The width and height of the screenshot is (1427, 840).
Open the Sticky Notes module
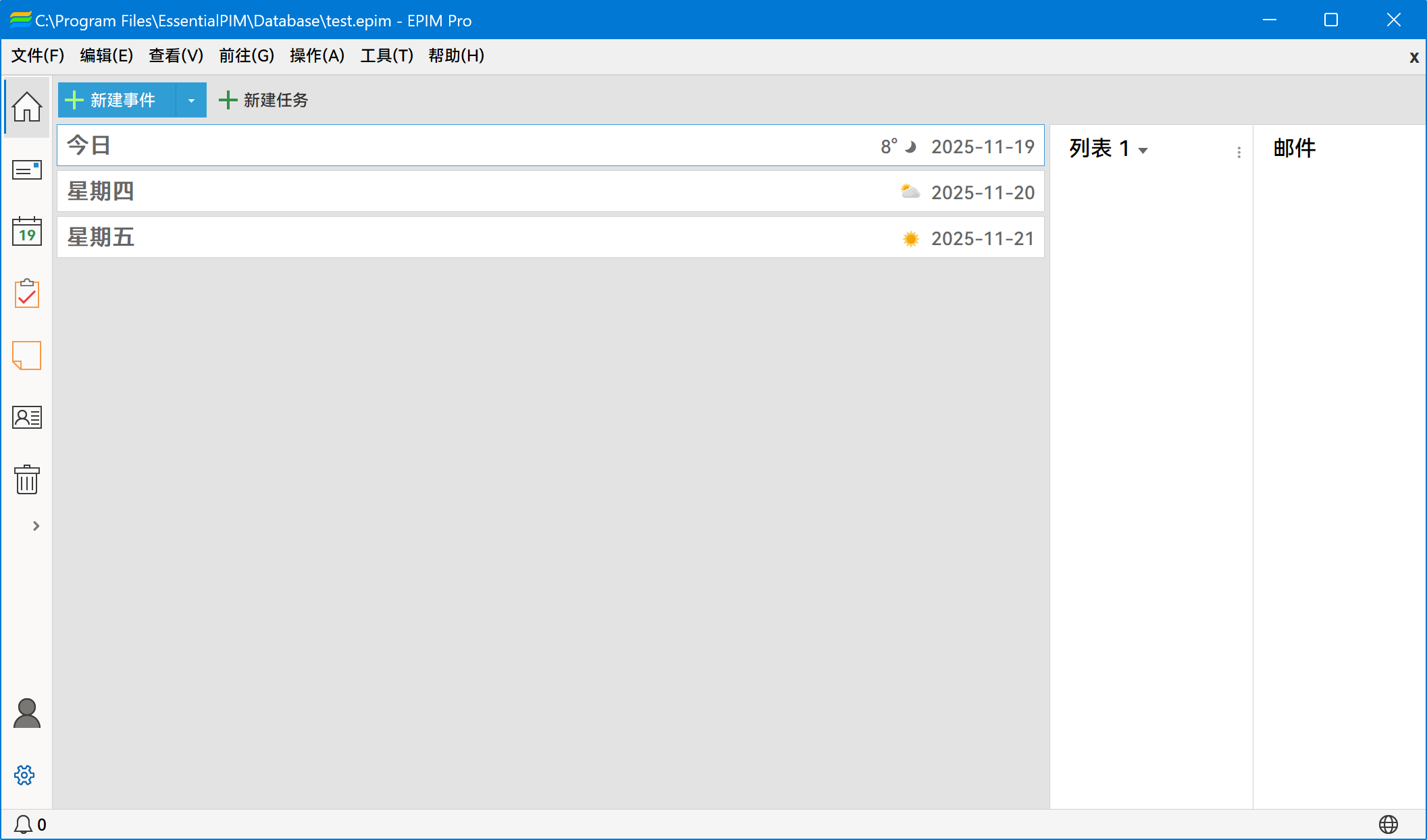pos(26,355)
